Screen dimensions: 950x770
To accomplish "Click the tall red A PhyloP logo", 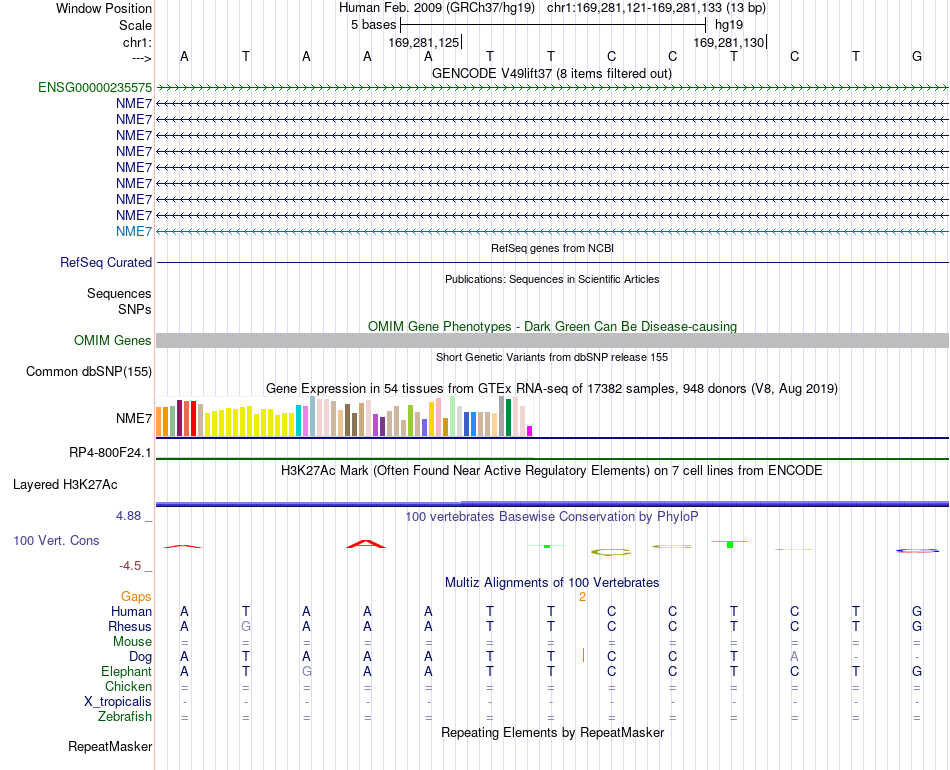I will coord(366,544).
